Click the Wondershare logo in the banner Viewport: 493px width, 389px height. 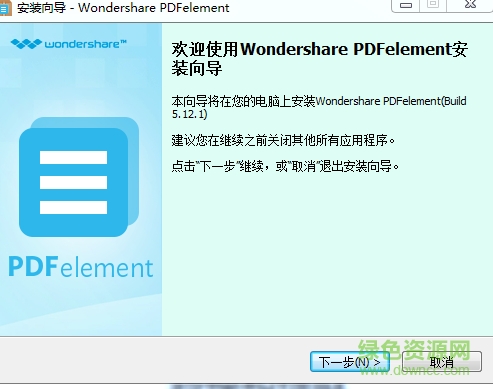coord(68,44)
